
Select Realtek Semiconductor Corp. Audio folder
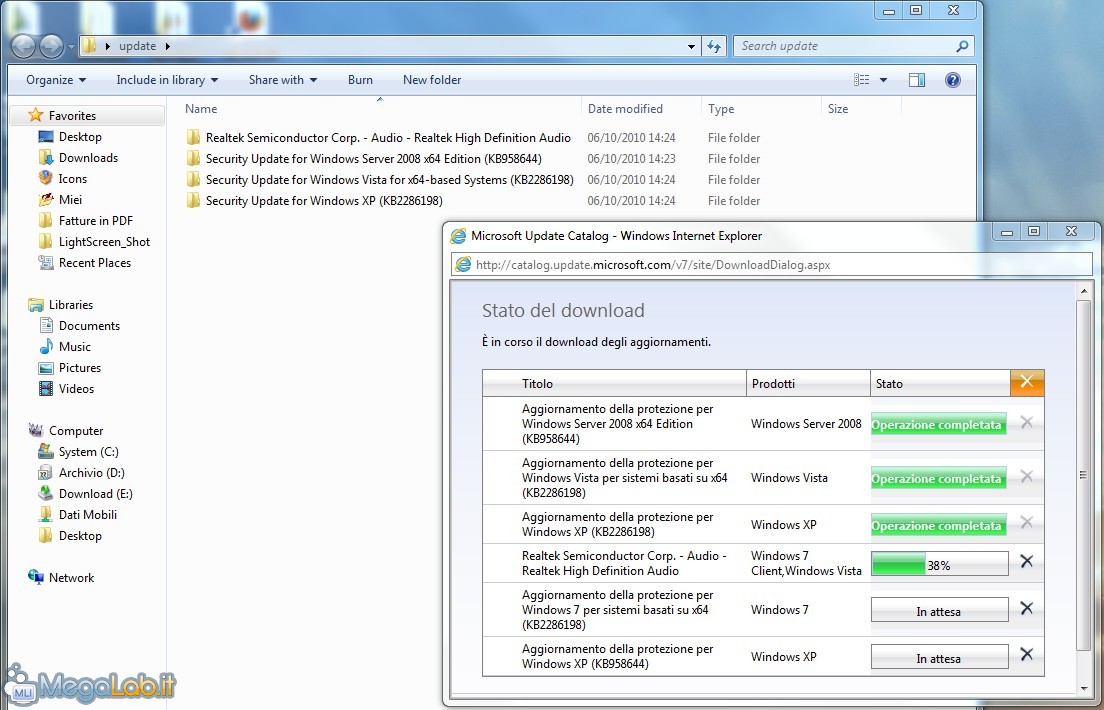point(388,137)
